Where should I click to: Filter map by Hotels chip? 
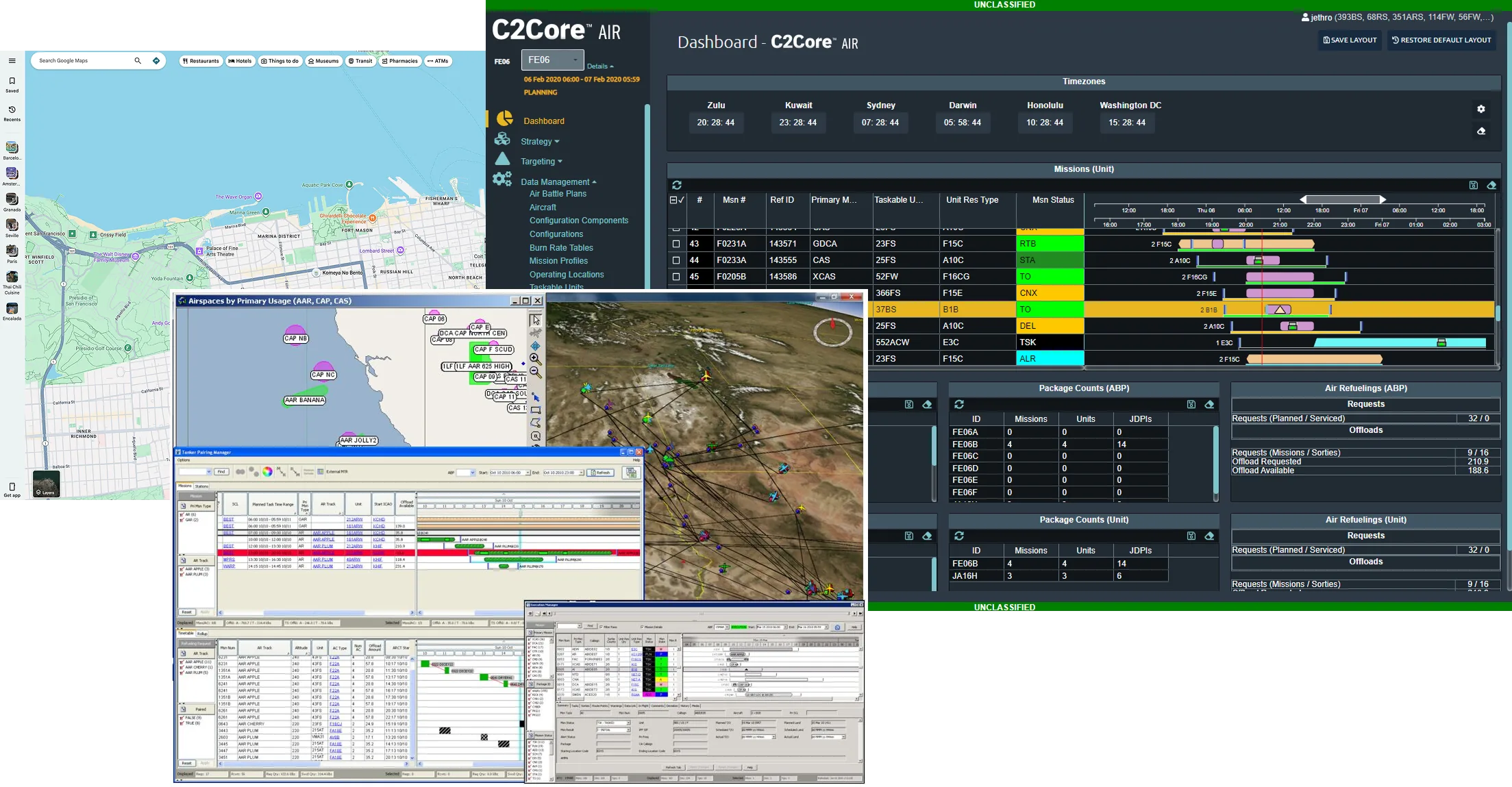pyautogui.click(x=240, y=61)
